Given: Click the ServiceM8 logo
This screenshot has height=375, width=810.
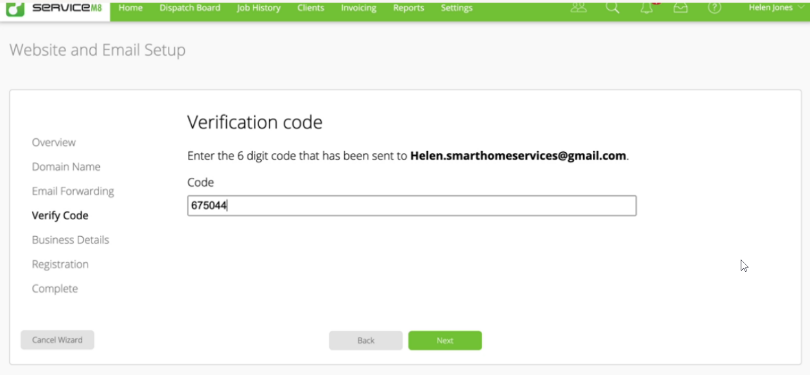Looking at the screenshot, I should pos(54,8).
